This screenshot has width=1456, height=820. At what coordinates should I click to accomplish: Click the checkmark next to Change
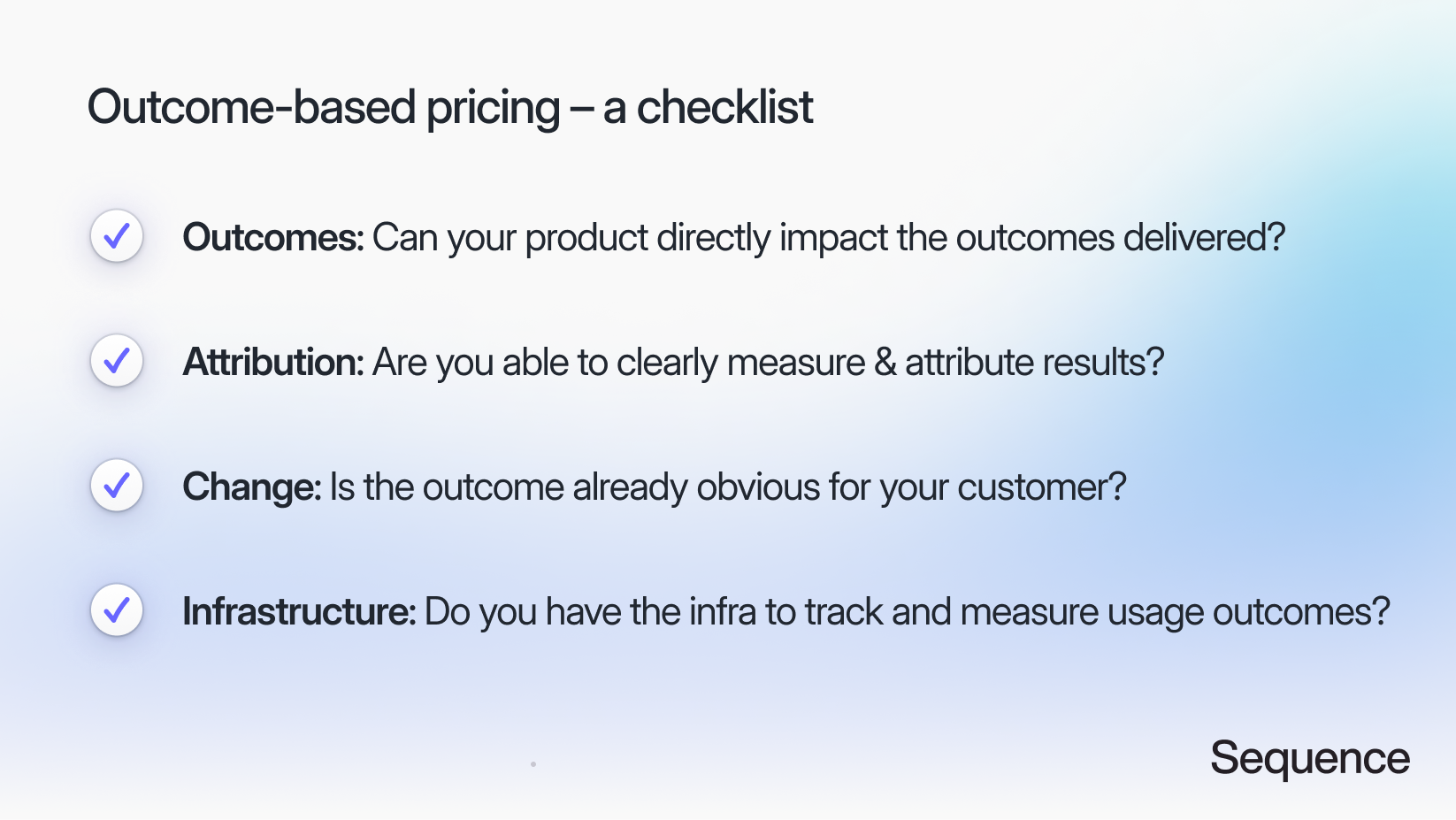117,486
